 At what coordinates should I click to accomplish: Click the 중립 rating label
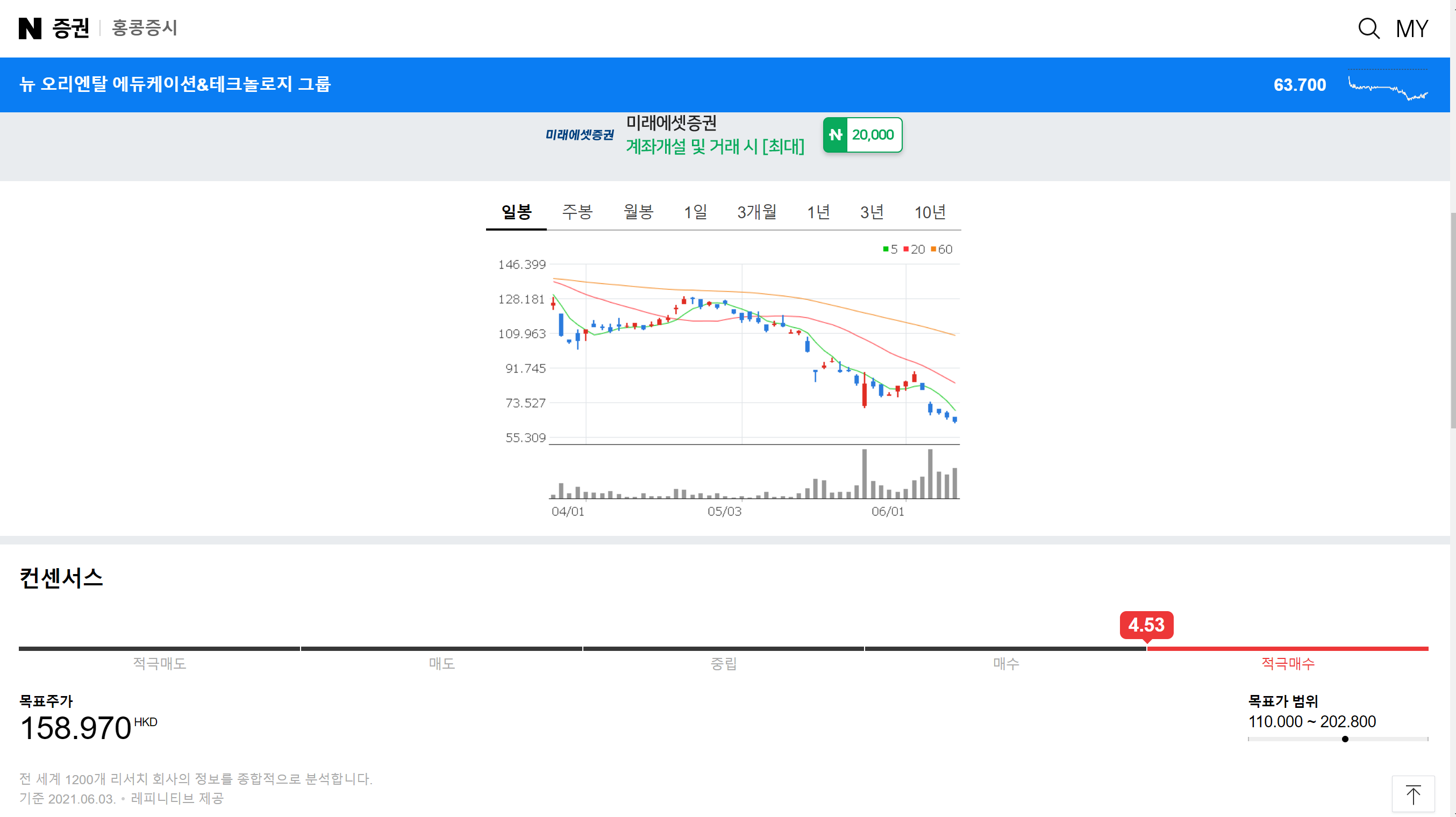tap(724, 663)
